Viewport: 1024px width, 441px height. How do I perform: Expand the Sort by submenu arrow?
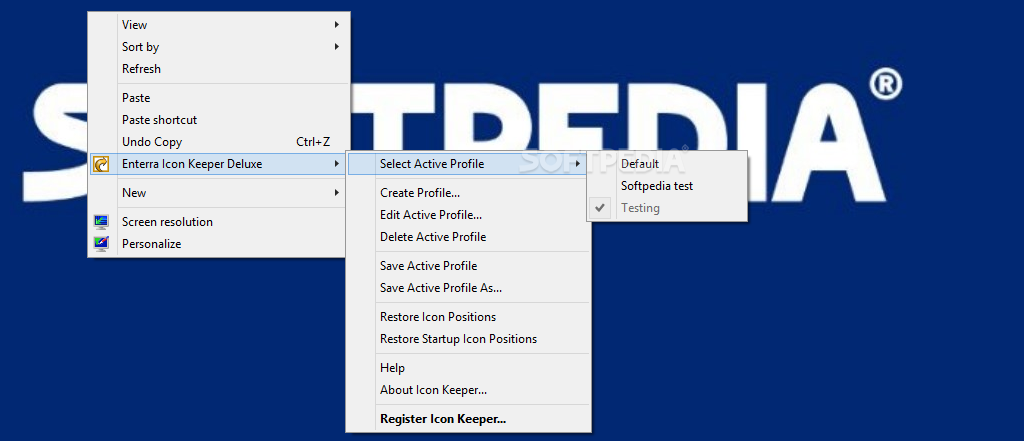click(x=337, y=46)
